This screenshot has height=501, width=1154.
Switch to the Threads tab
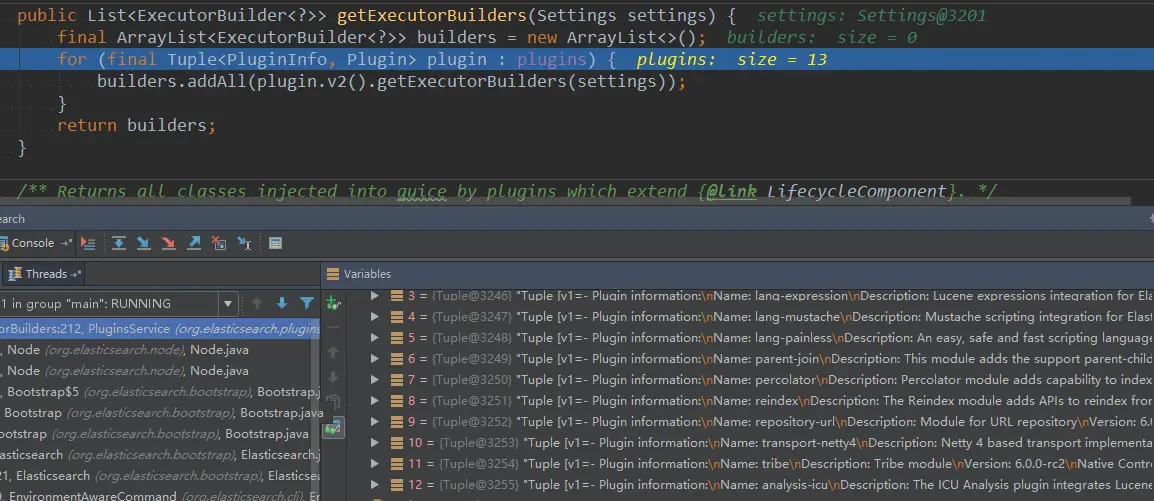(x=46, y=274)
